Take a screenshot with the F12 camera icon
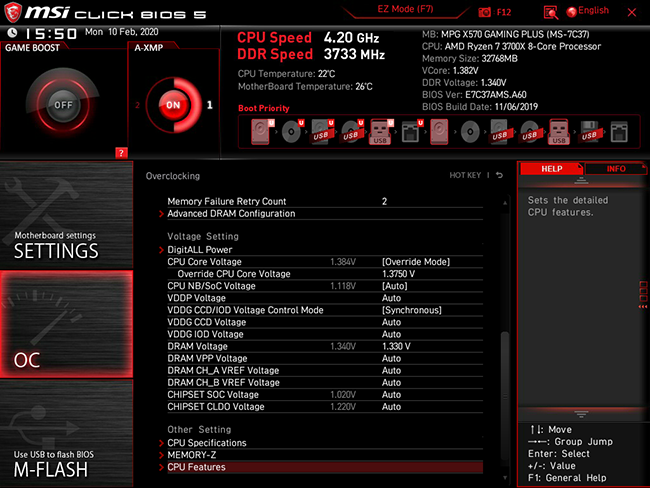The height and width of the screenshot is (488, 650). point(484,12)
